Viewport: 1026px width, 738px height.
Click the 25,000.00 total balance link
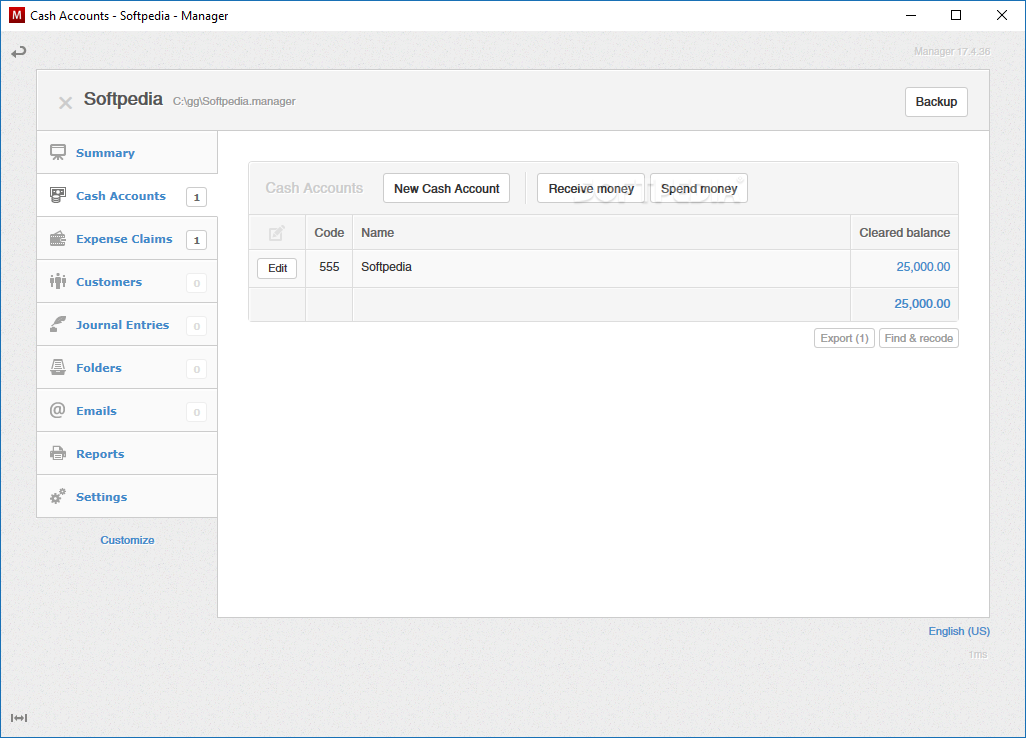pyautogui.click(x=922, y=304)
